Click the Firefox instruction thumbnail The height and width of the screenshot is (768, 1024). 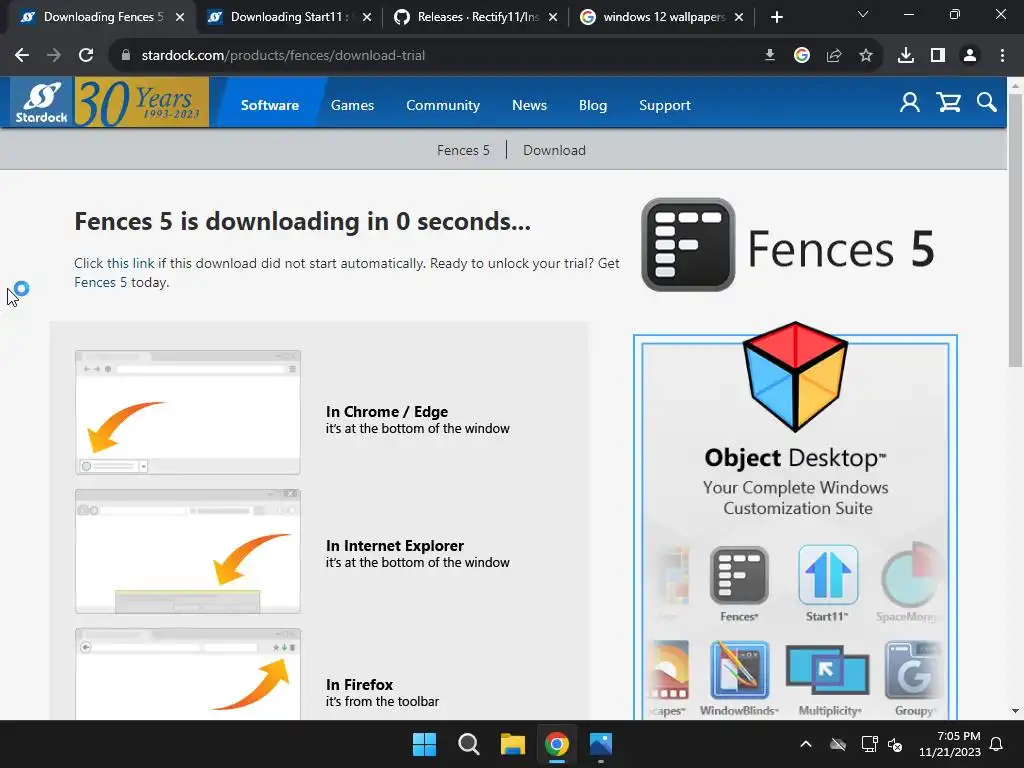188,674
